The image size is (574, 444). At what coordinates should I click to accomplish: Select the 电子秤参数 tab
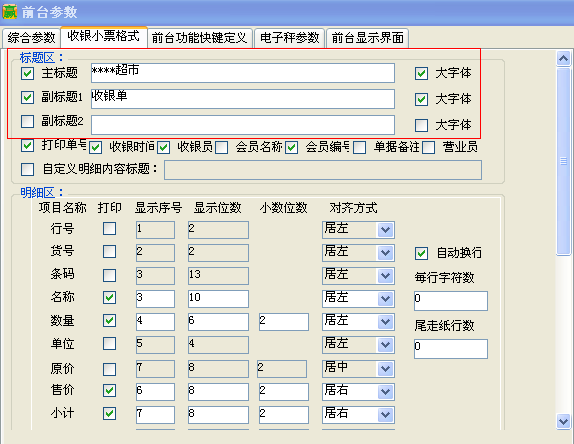coord(289,38)
